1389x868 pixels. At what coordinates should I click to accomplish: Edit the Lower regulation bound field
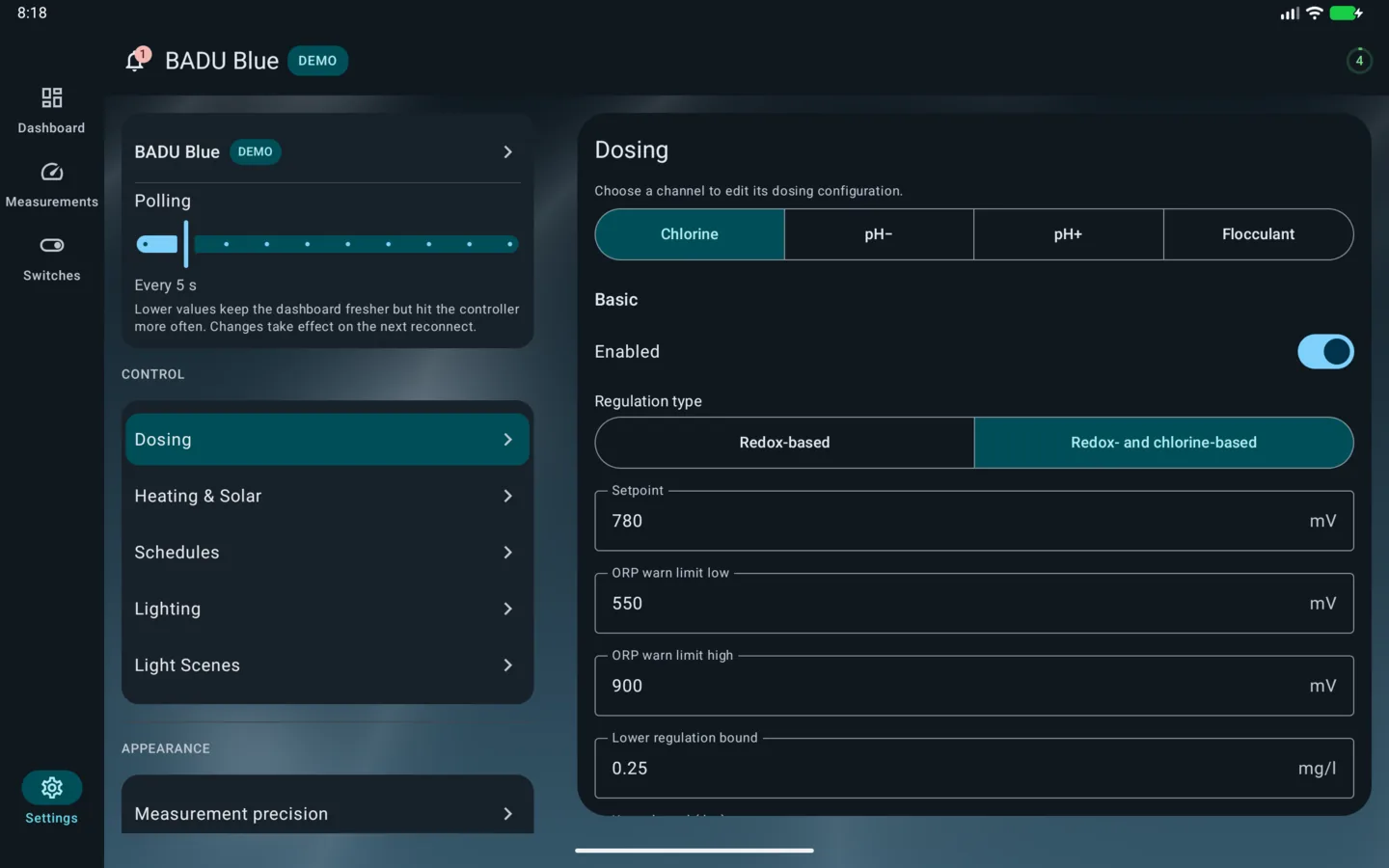[x=974, y=768]
